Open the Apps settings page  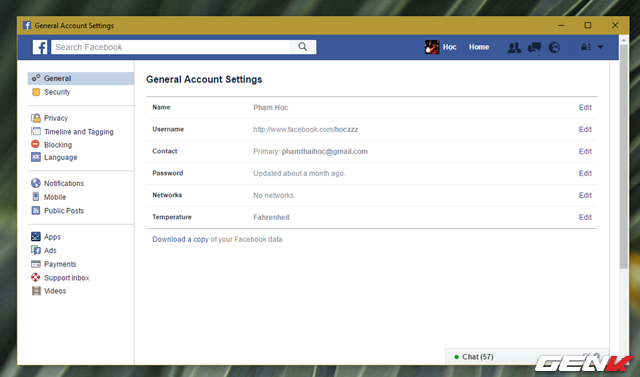coord(52,237)
